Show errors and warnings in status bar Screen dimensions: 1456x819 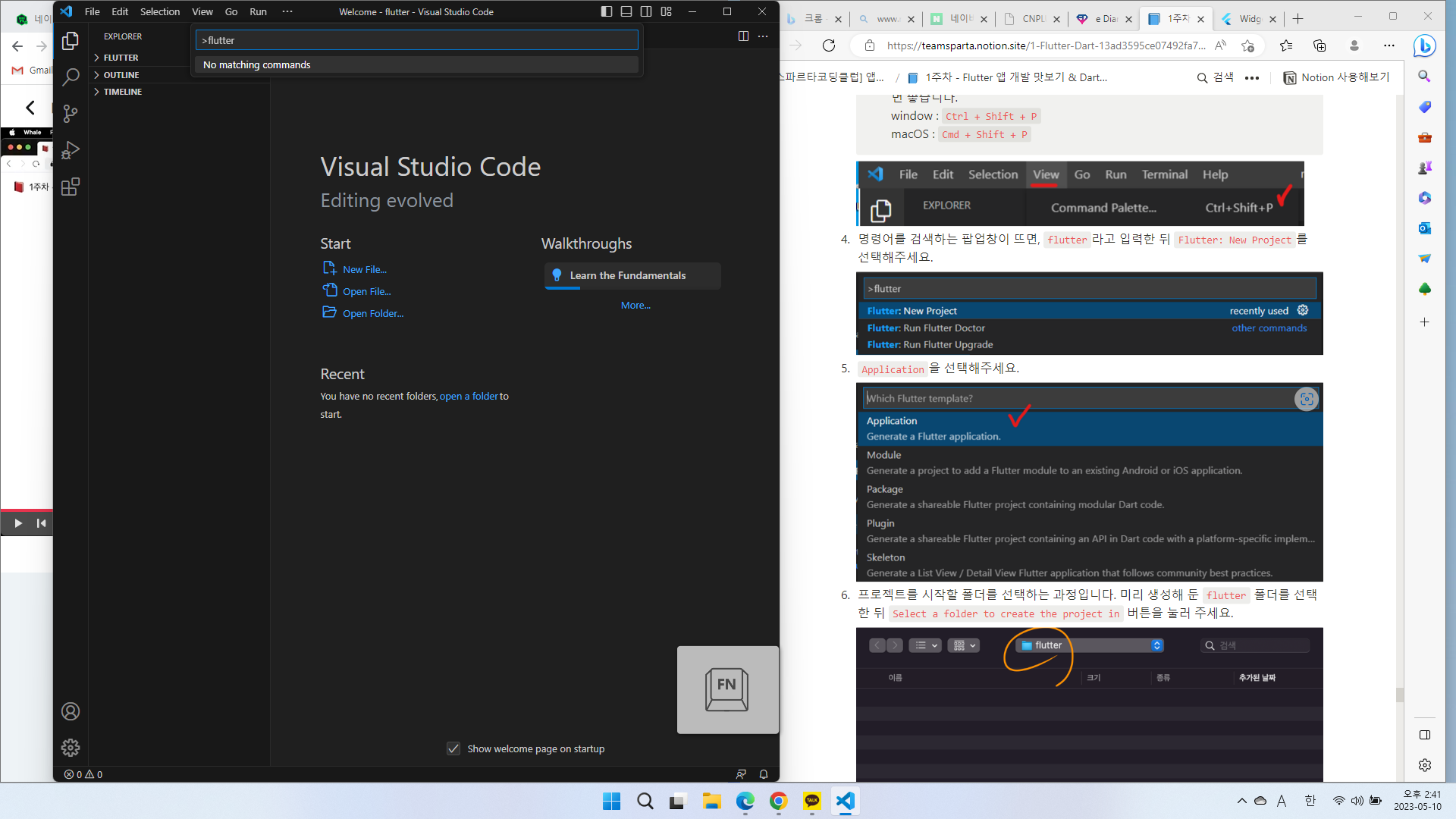(x=83, y=774)
